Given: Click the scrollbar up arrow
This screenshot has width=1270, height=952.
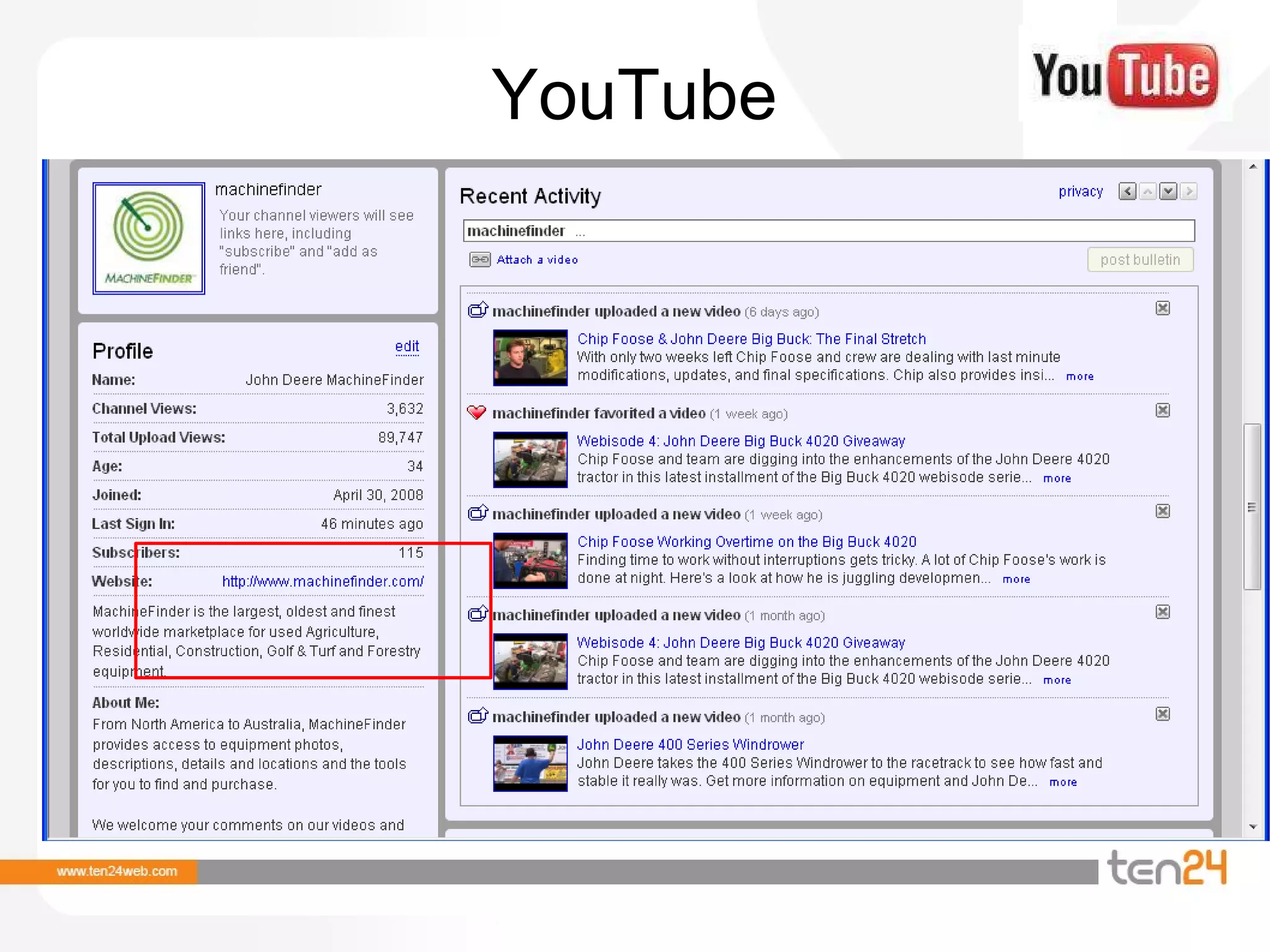Looking at the screenshot, I should 1253,167.
